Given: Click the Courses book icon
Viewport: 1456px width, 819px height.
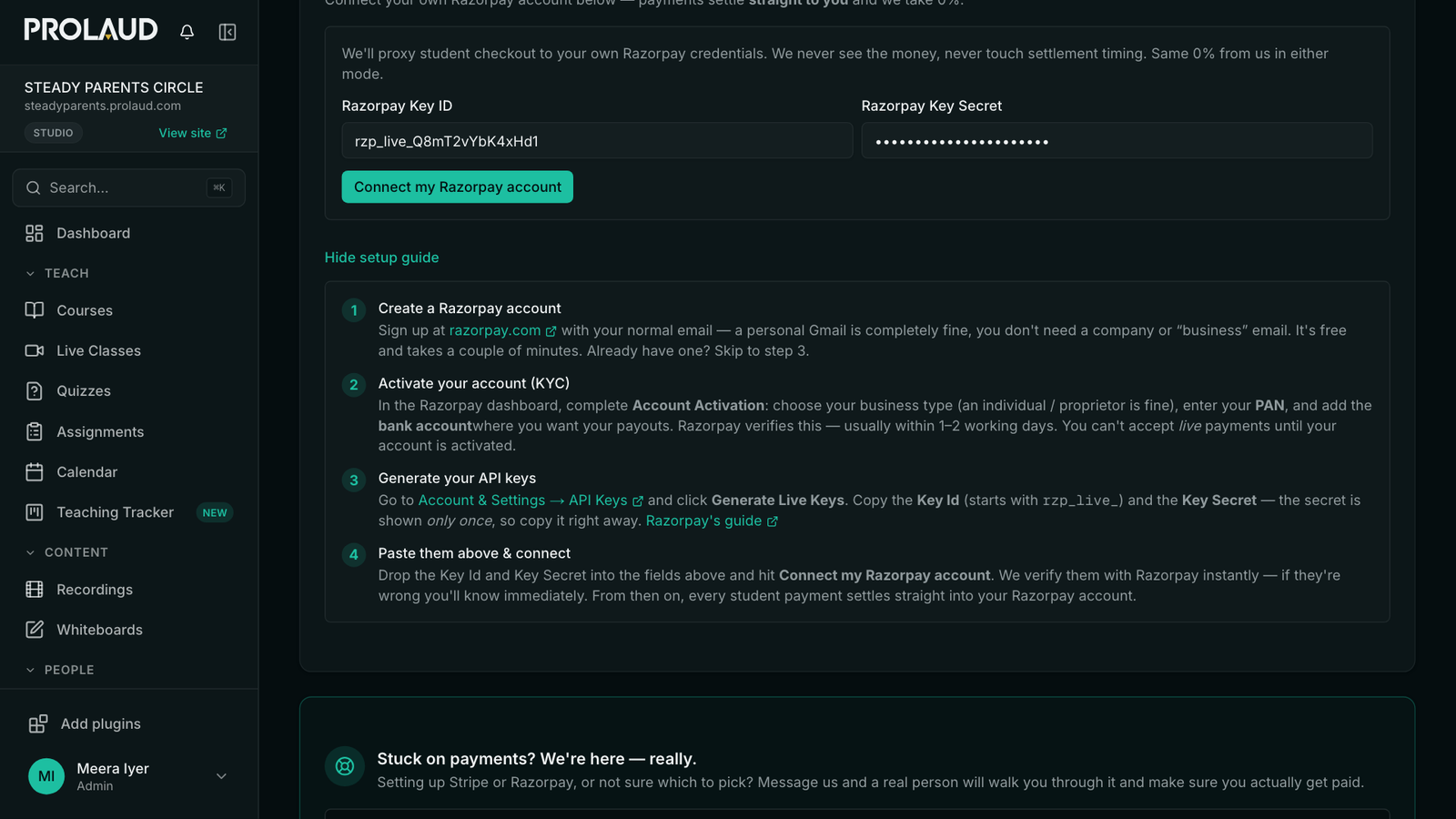Looking at the screenshot, I should (35, 310).
